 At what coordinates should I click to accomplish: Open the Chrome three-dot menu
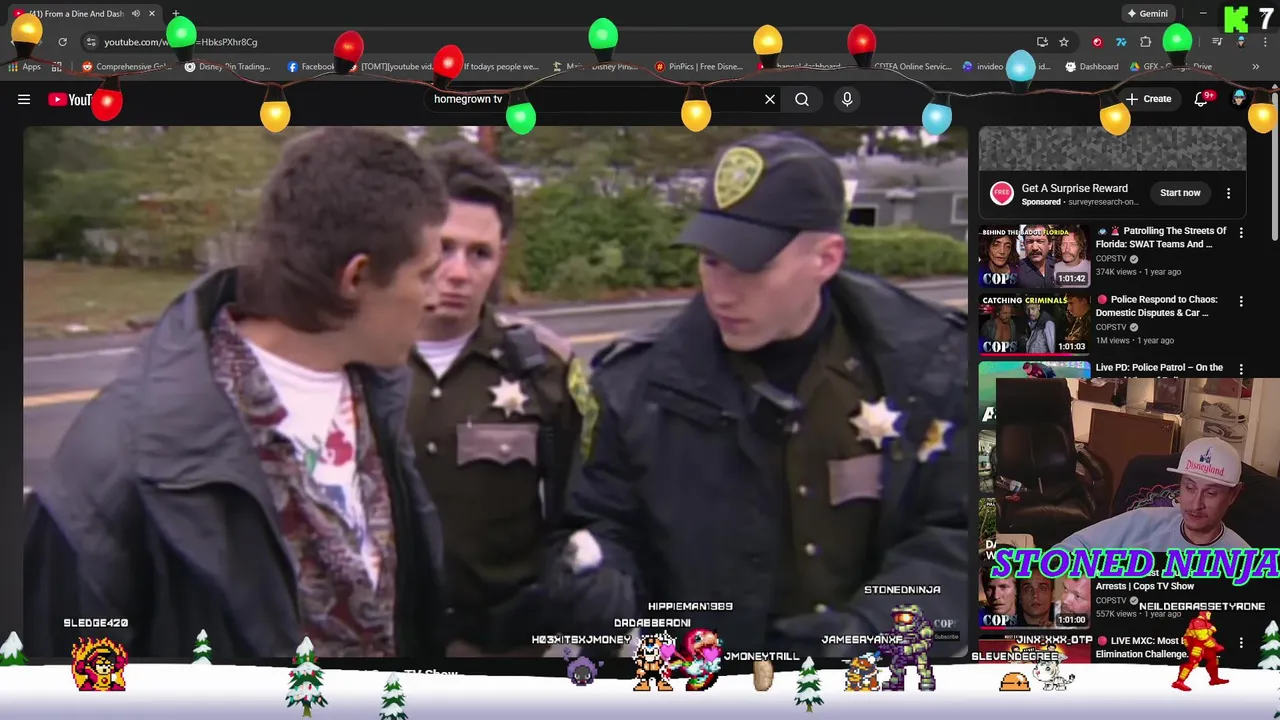coord(1265,42)
